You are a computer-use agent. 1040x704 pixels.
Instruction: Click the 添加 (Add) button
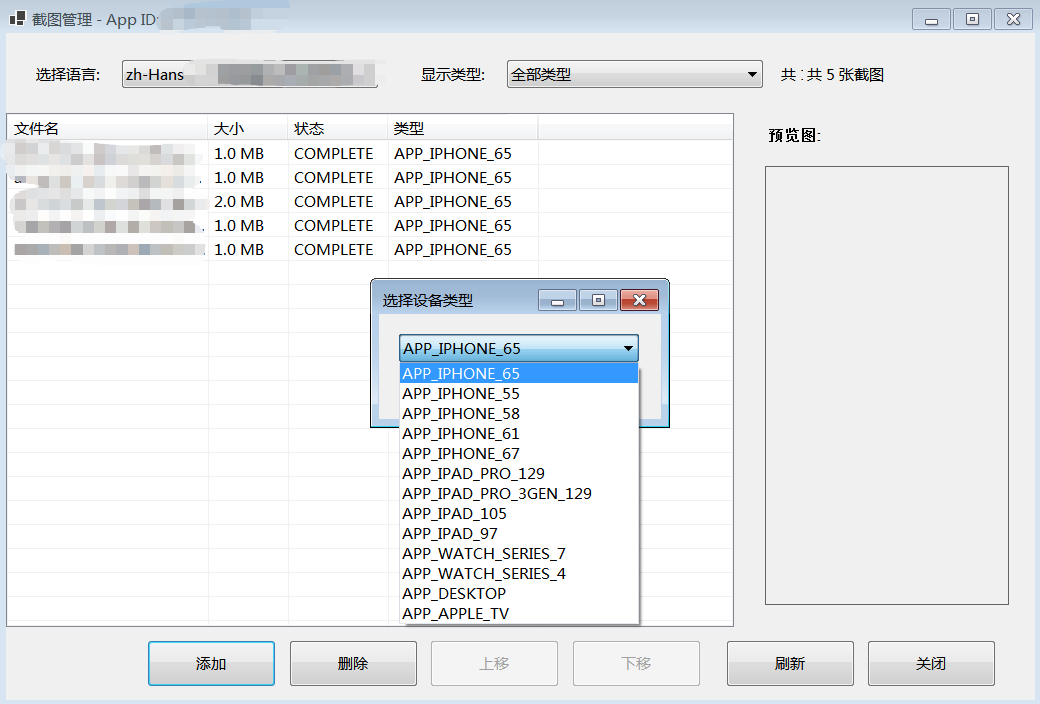pos(211,664)
